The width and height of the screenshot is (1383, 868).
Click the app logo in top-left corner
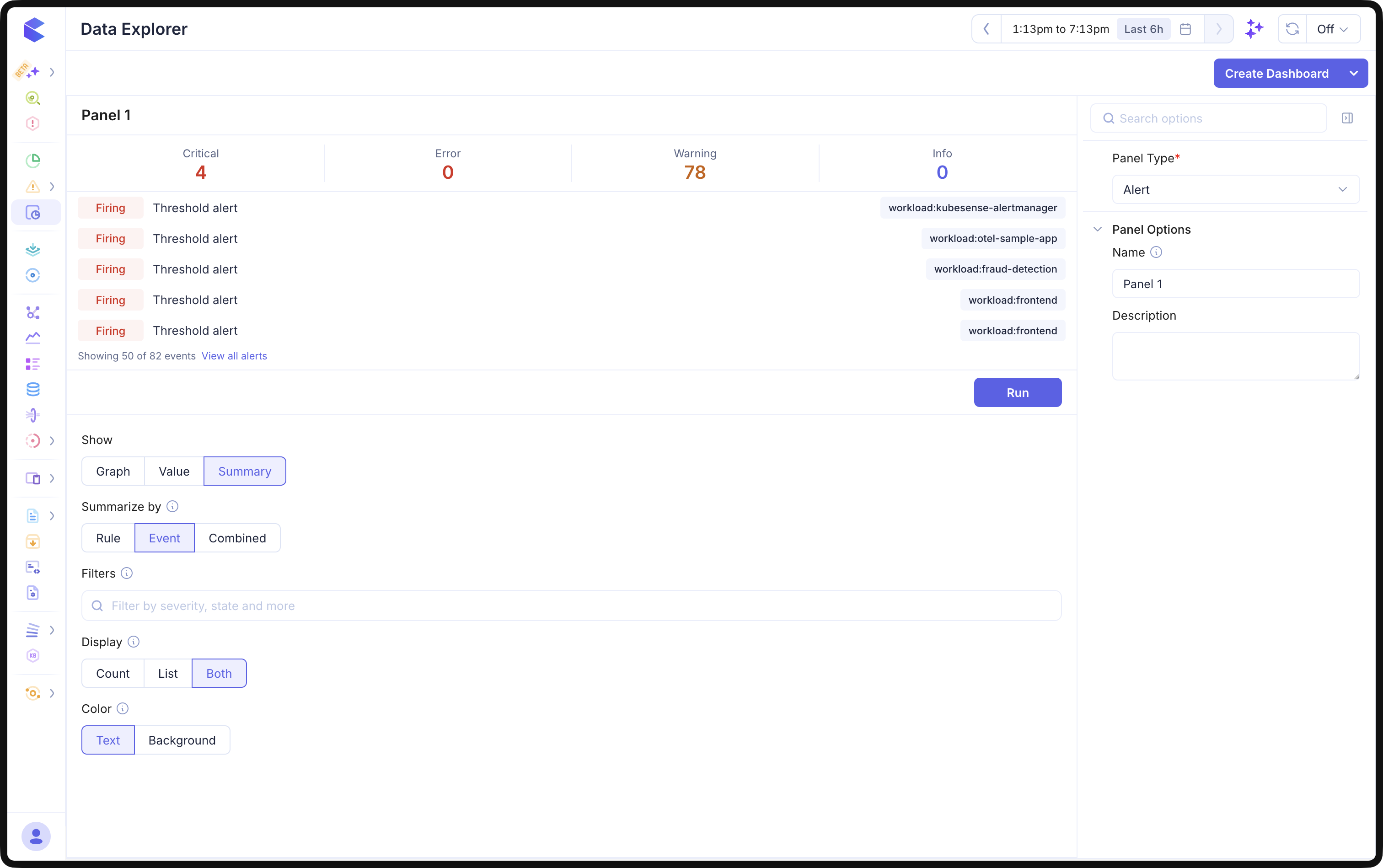click(x=34, y=29)
